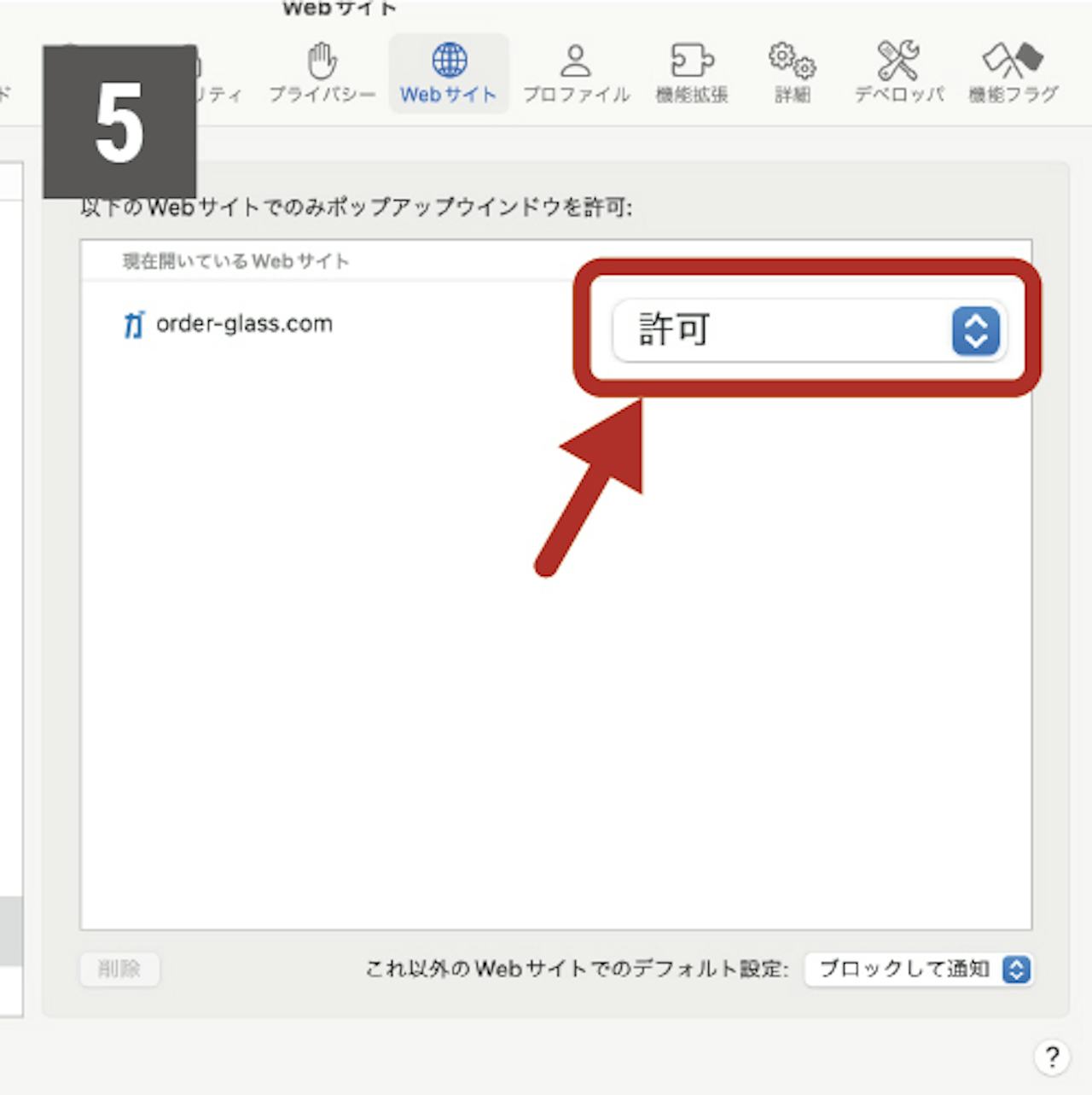This screenshot has height=1095, width=1092.
Task: Click the 現在開いているWebサイト list header
Action: pos(235,261)
